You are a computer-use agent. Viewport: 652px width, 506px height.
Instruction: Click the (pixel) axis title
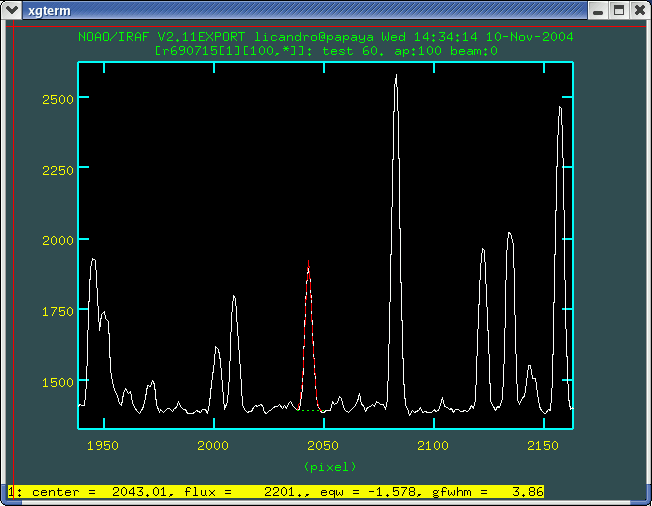(x=329, y=467)
